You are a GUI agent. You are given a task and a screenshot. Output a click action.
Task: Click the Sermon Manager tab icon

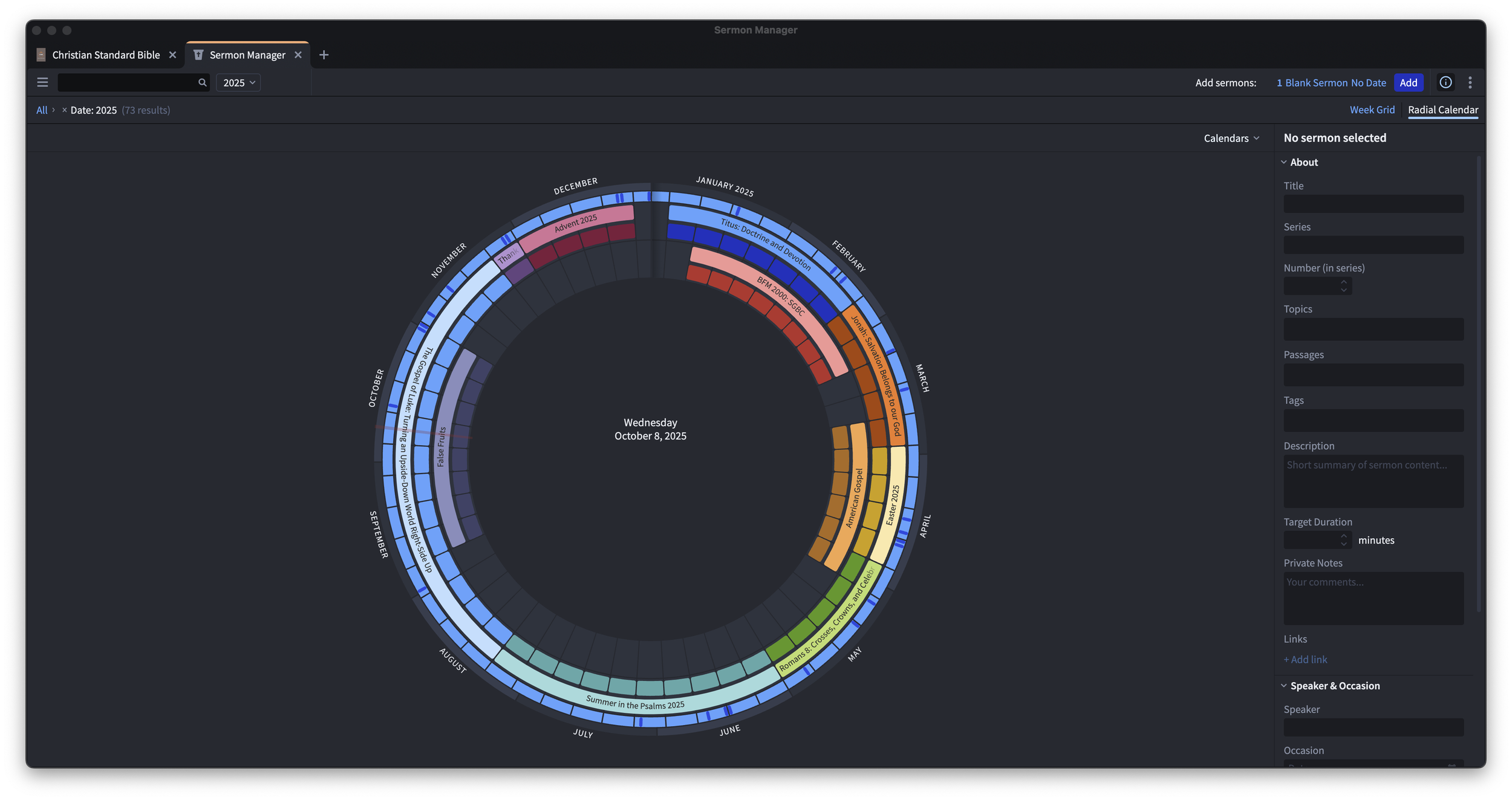click(x=198, y=55)
